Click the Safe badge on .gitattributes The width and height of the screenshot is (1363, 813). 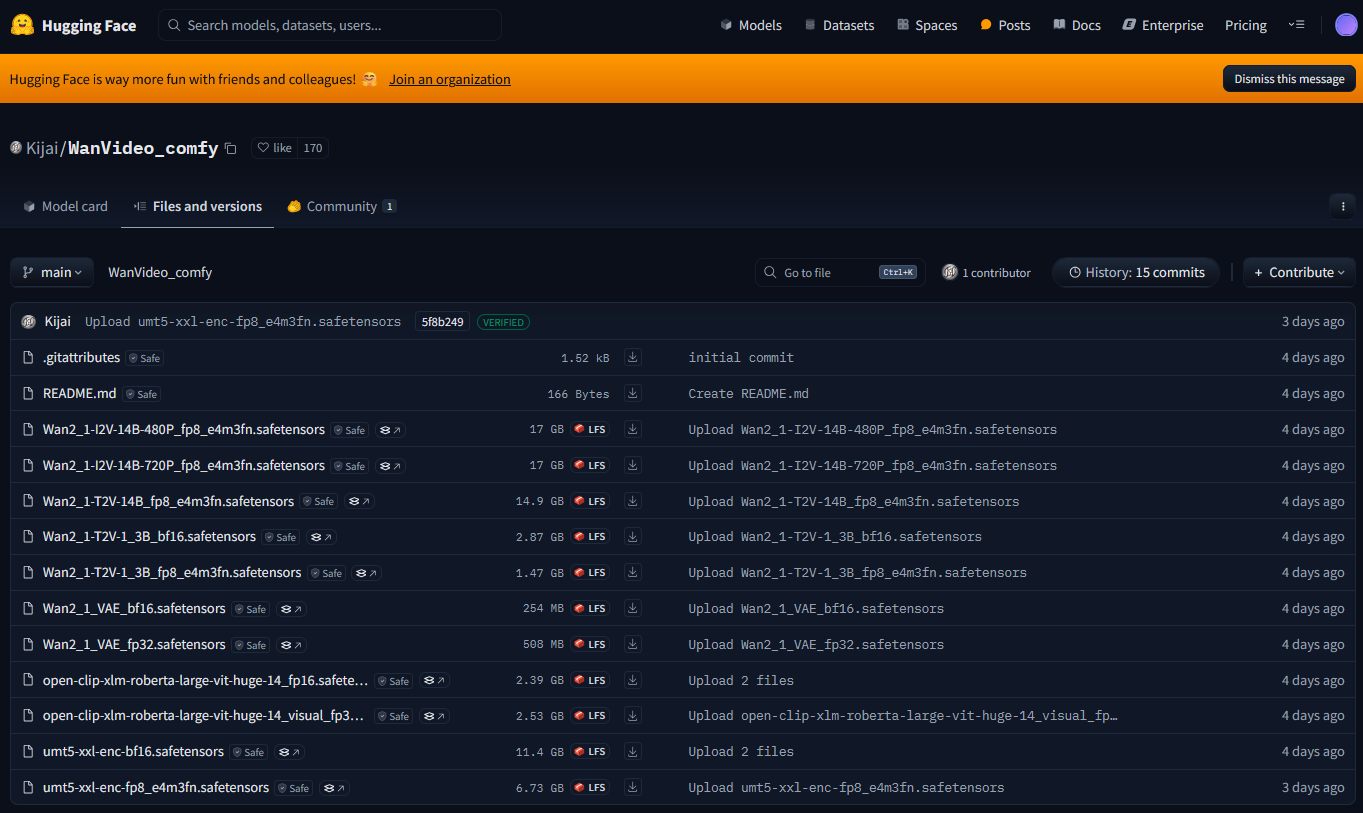click(x=144, y=357)
